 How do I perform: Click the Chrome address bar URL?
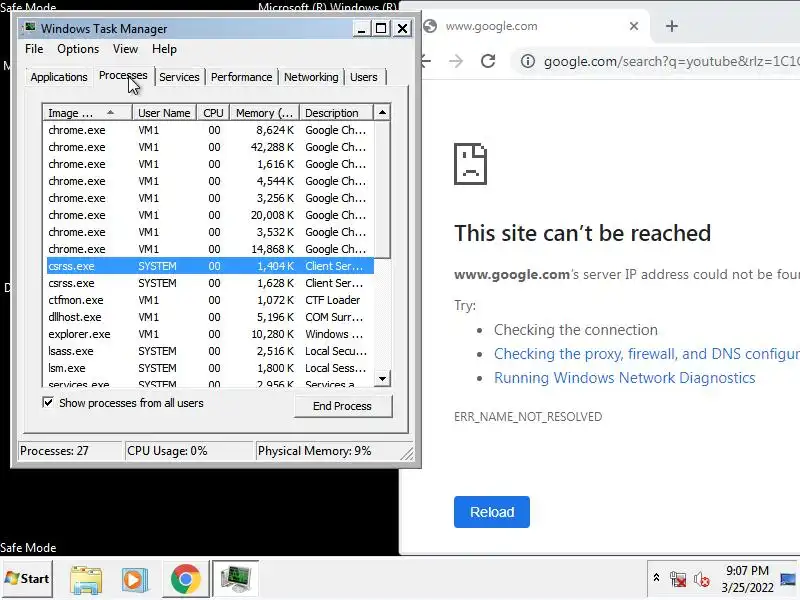671,61
